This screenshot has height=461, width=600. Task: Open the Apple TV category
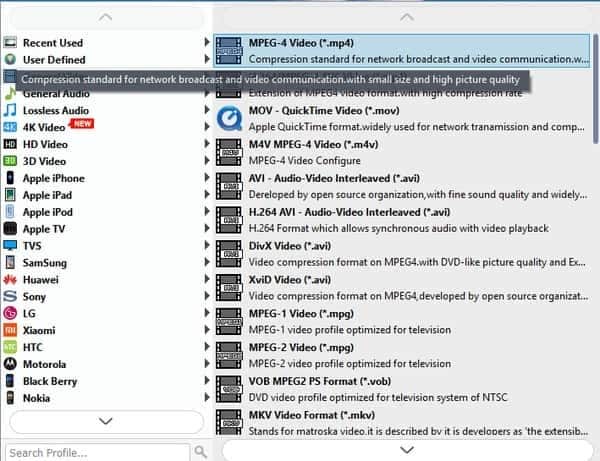point(45,229)
